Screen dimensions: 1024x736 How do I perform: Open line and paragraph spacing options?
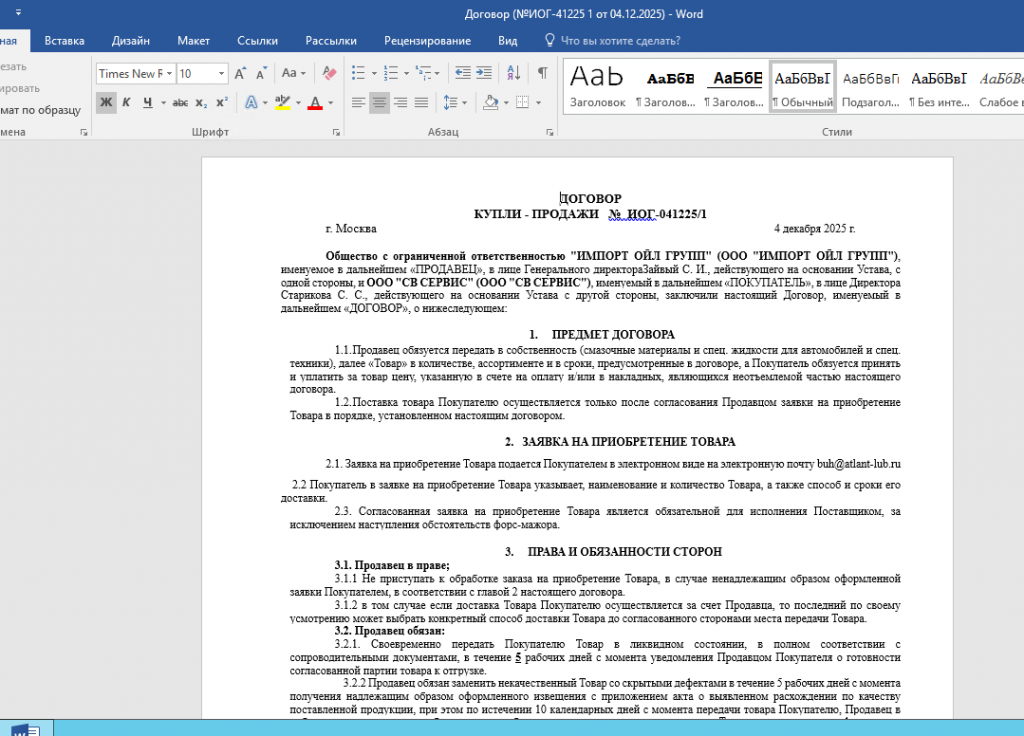click(451, 103)
